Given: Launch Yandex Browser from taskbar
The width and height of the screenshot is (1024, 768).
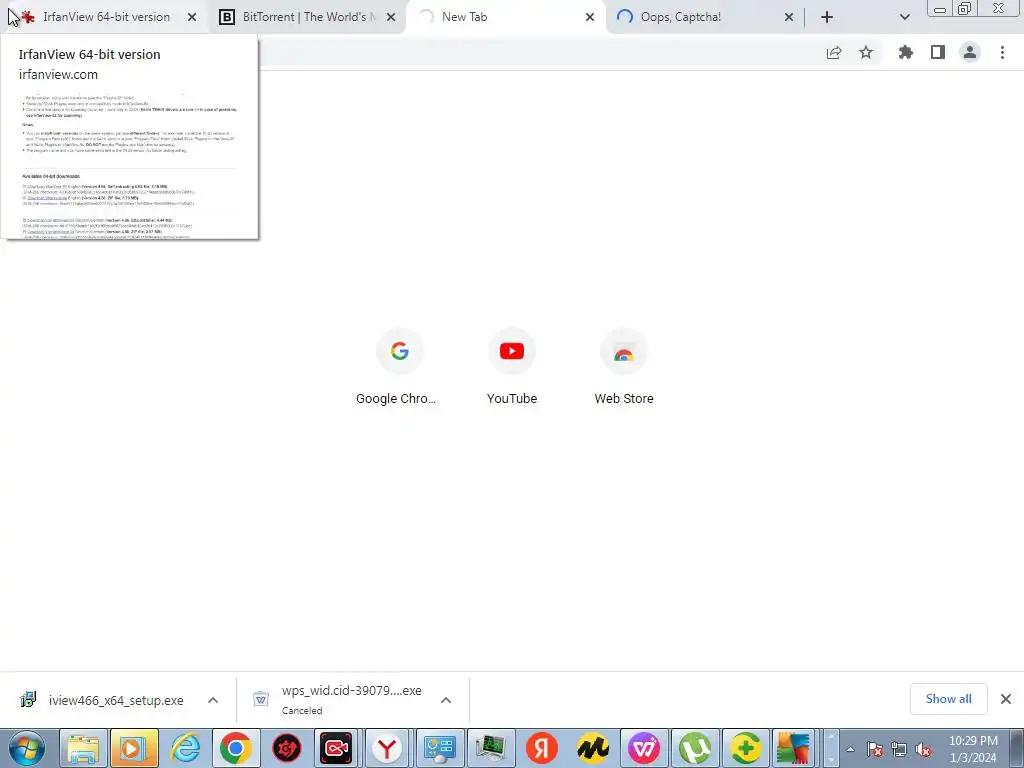Looking at the screenshot, I should click(387, 748).
